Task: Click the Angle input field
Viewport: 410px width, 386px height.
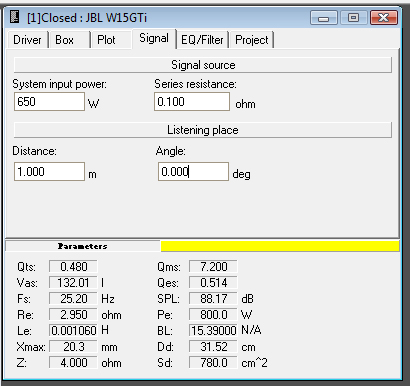Action: pos(193,172)
